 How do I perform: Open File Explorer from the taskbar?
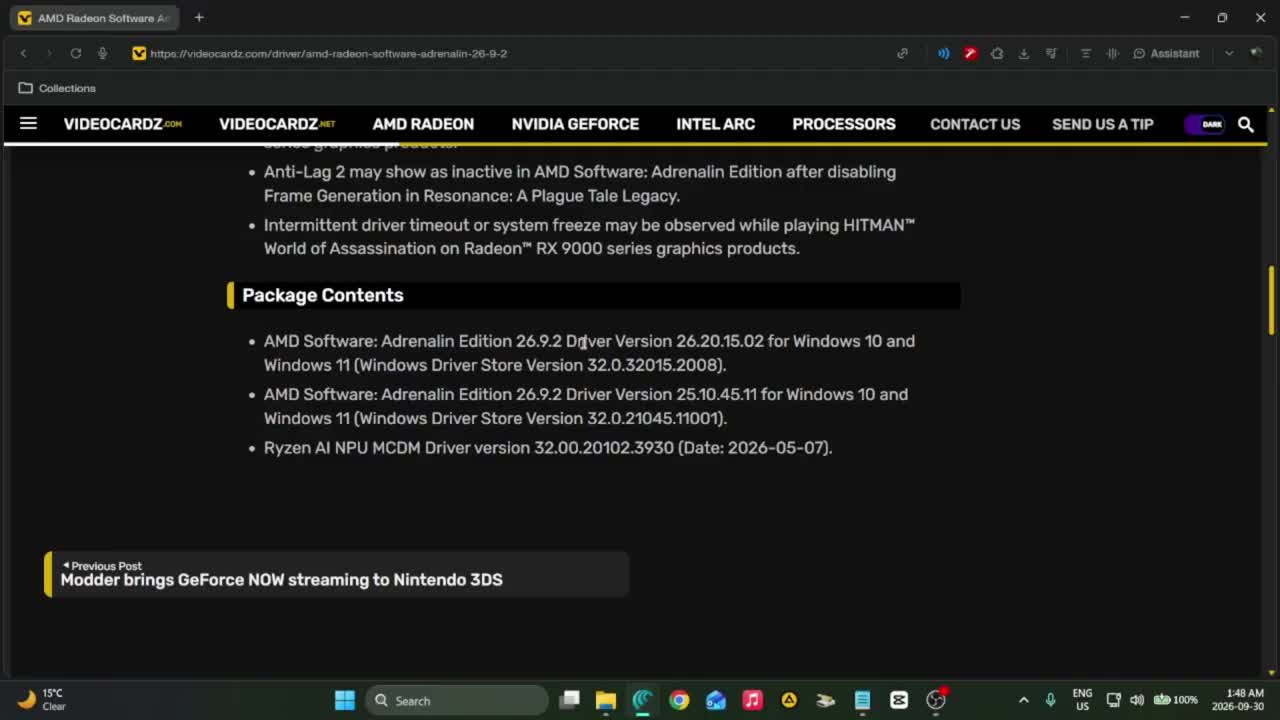(x=606, y=700)
